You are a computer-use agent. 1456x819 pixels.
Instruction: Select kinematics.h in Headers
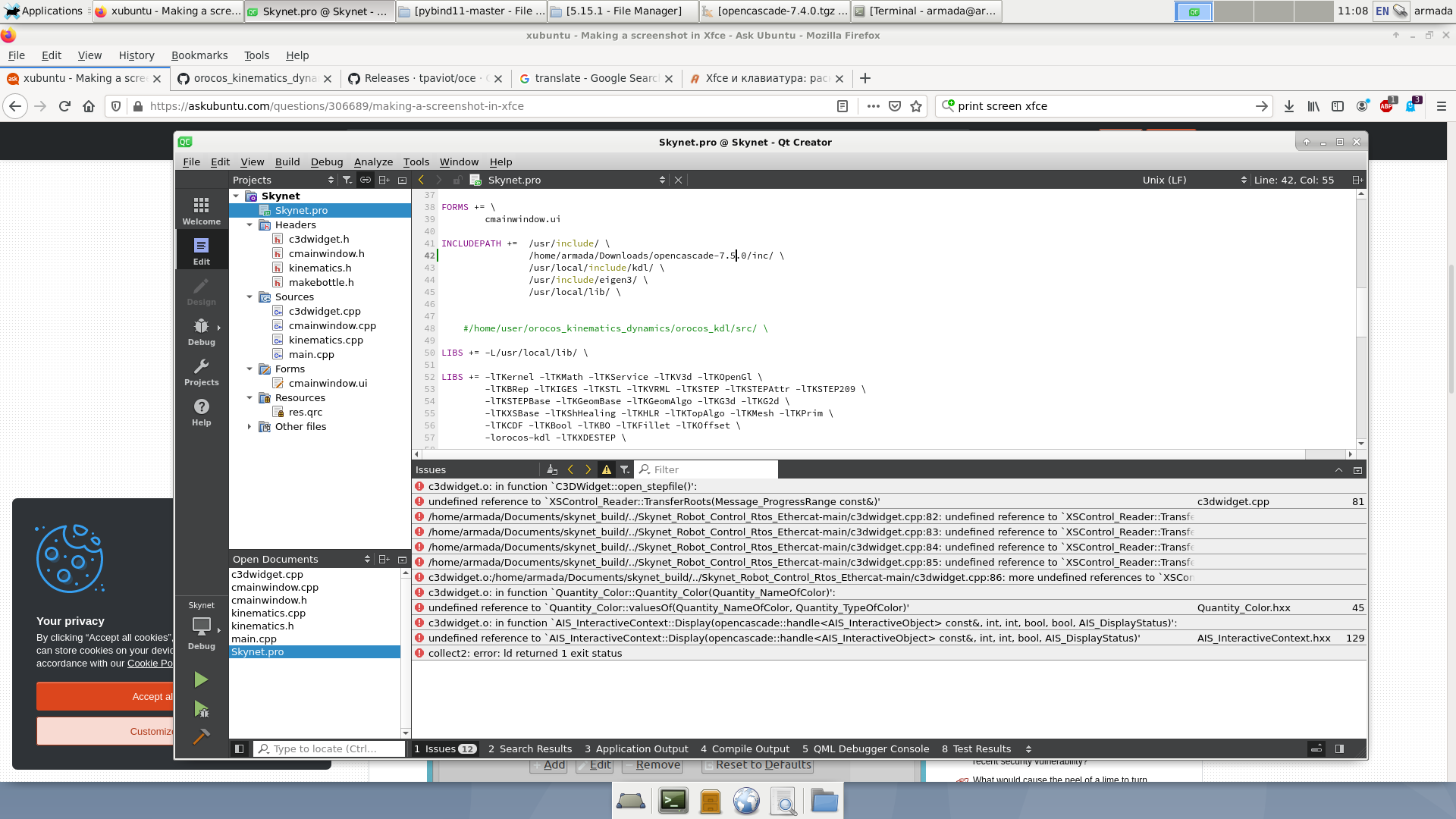point(320,268)
